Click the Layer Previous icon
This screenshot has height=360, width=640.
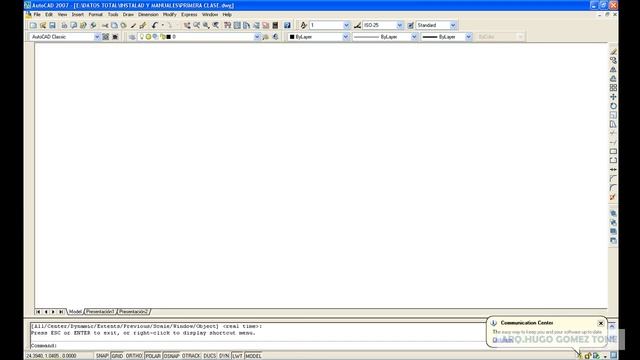point(276,37)
